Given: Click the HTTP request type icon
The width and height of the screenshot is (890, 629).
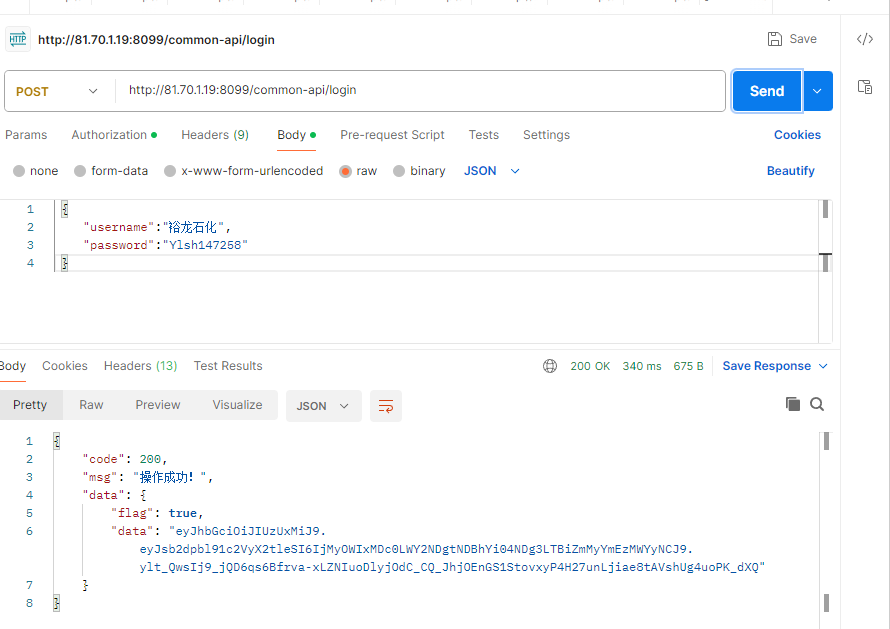Looking at the screenshot, I should (x=18, y=39).
